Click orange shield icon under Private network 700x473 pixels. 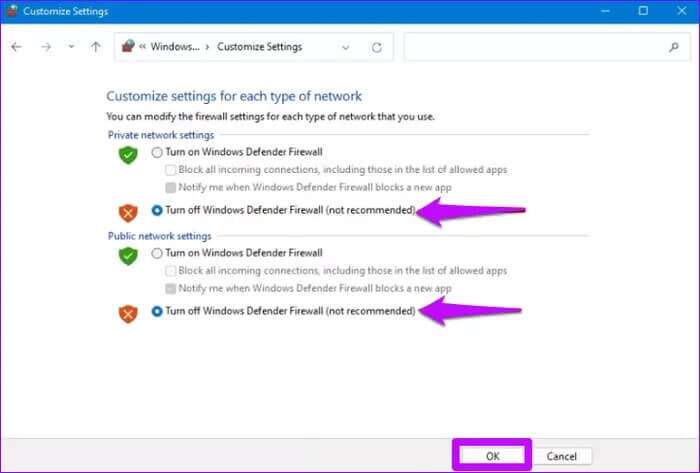click(128, 213)
